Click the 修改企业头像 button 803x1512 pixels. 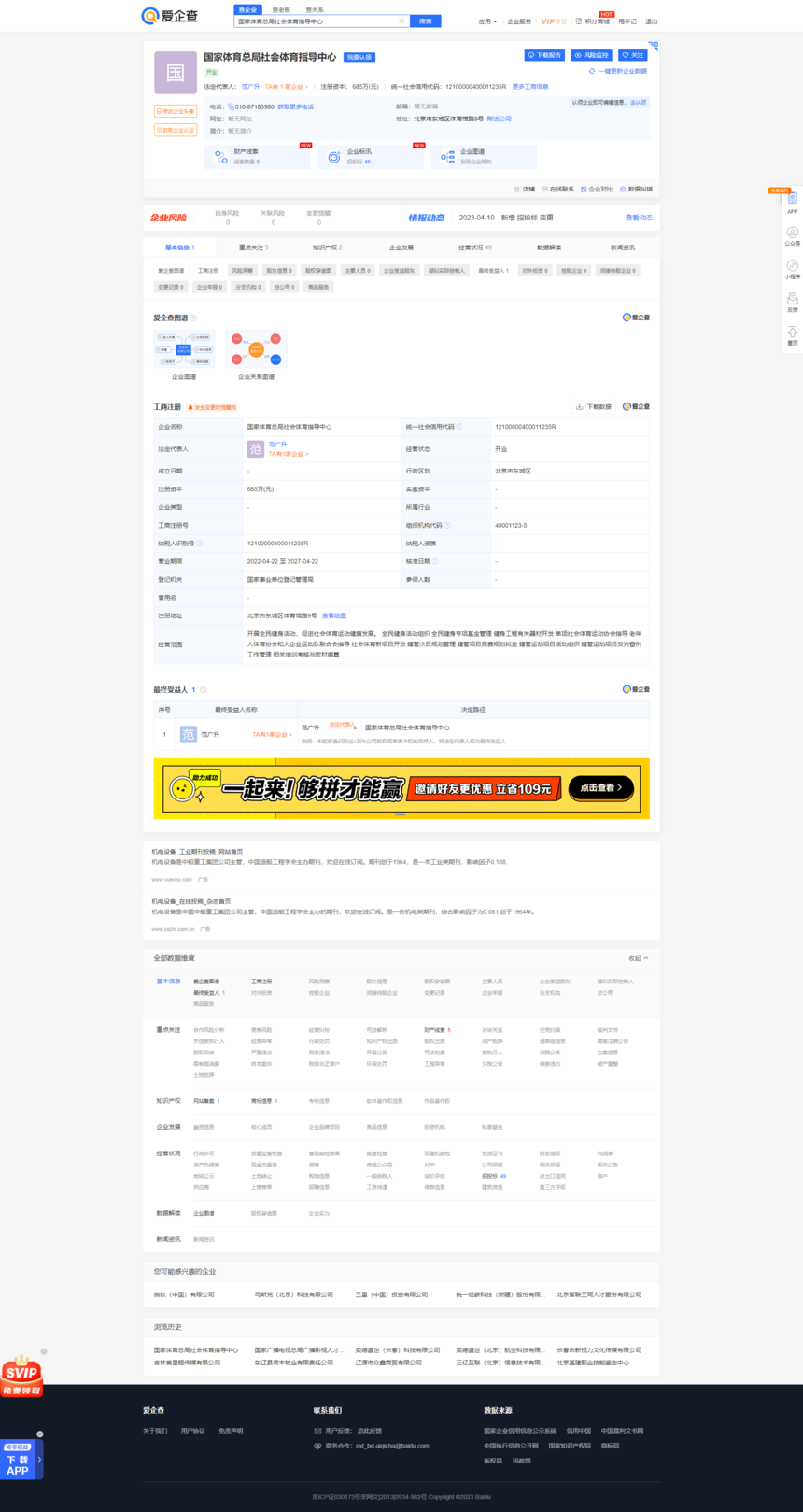[x=176, y=111]
